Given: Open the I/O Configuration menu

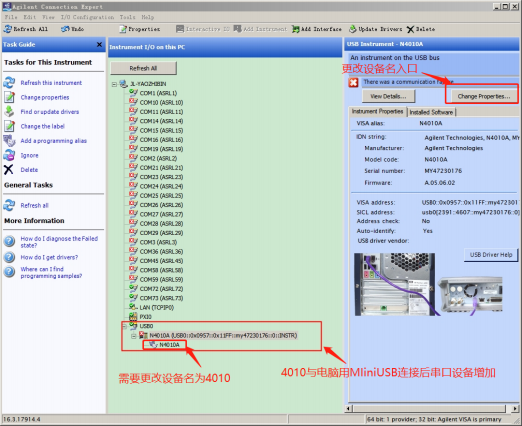Looking at the screenshot, I should [x=87, y=17].
